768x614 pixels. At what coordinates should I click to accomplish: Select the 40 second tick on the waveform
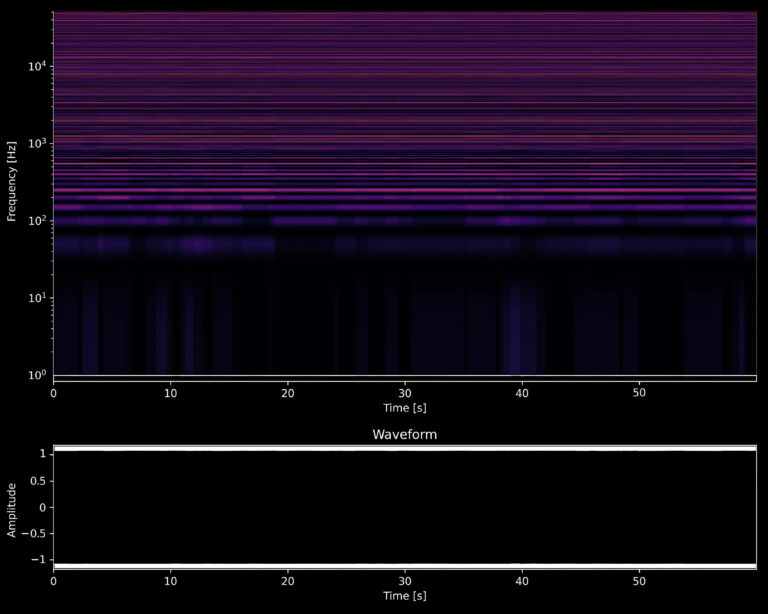point(522,581)
